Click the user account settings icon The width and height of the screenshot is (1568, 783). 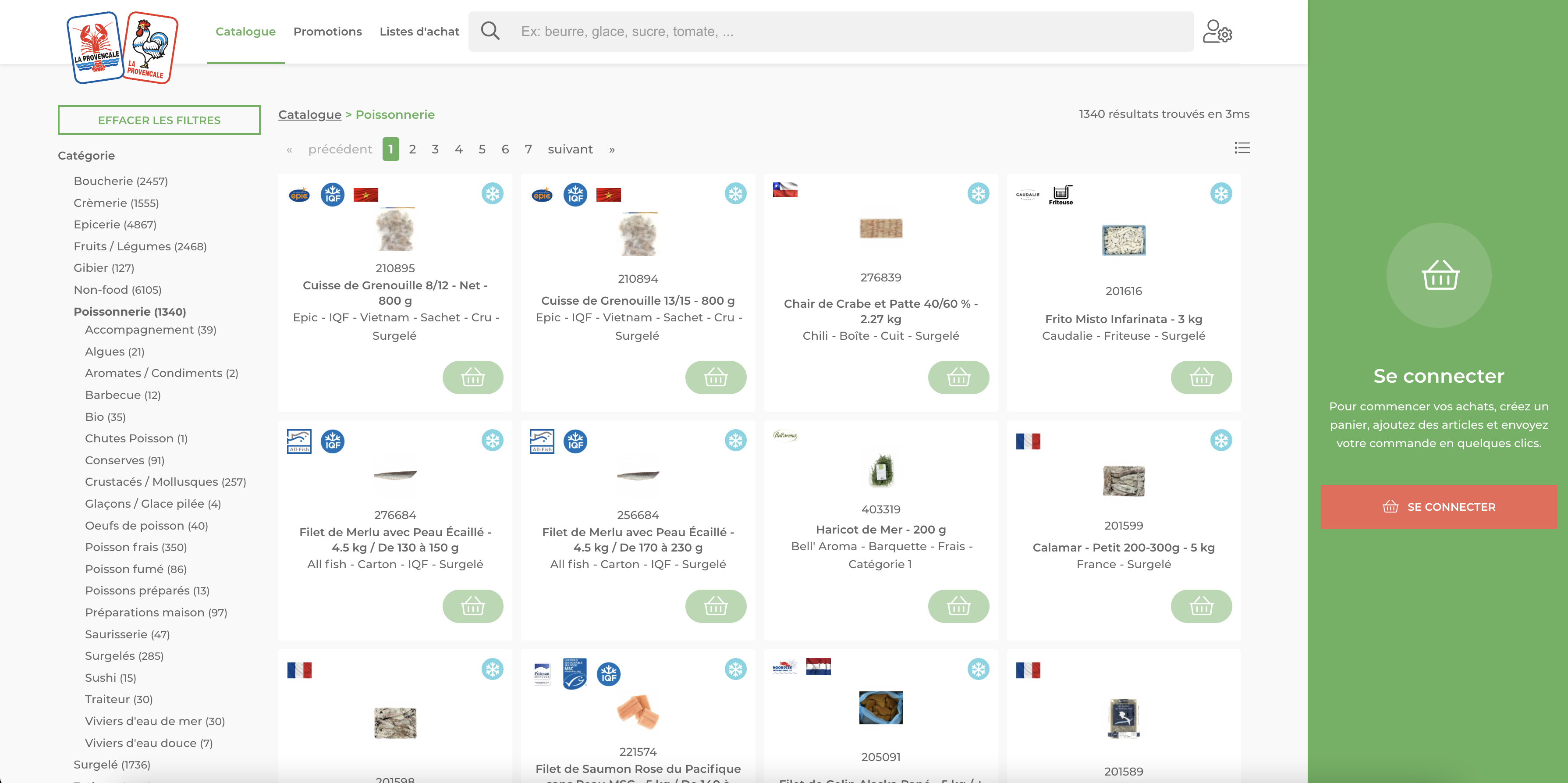1217,32
